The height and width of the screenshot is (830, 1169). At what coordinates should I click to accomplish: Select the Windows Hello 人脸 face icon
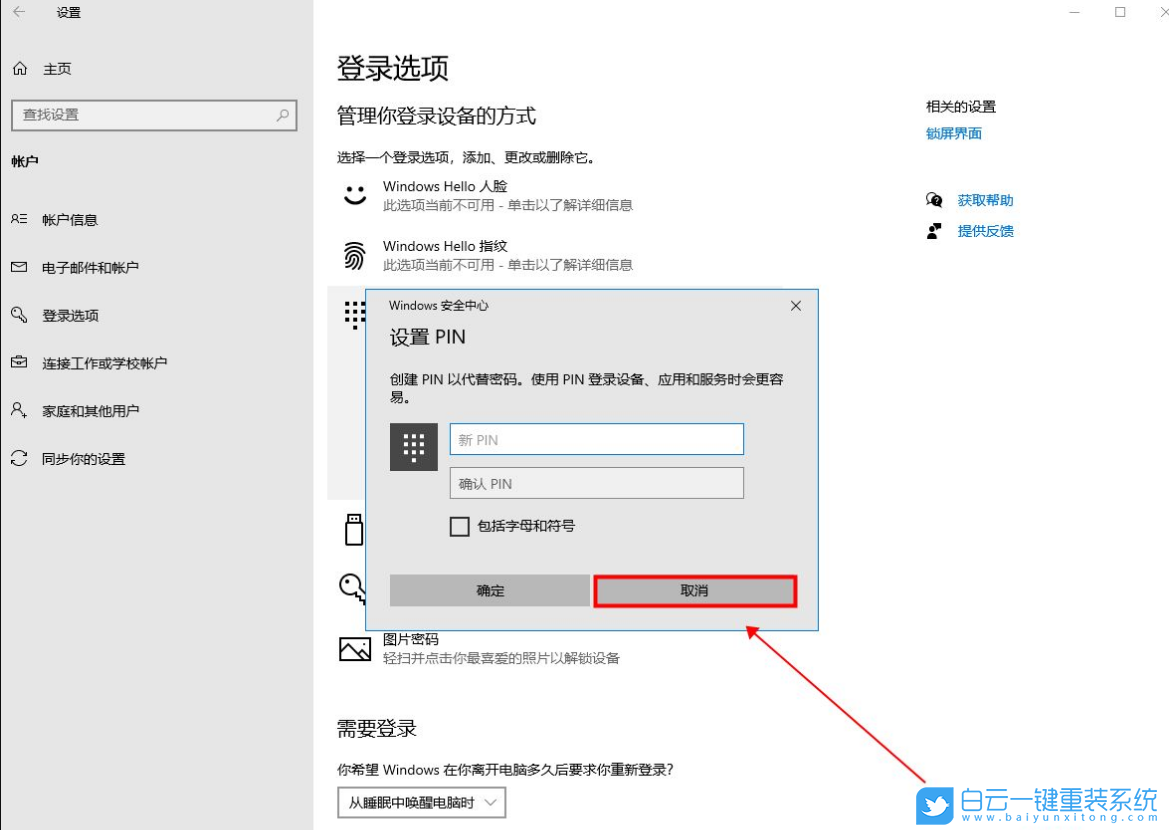pyautogui.click(x=355, y=194)
